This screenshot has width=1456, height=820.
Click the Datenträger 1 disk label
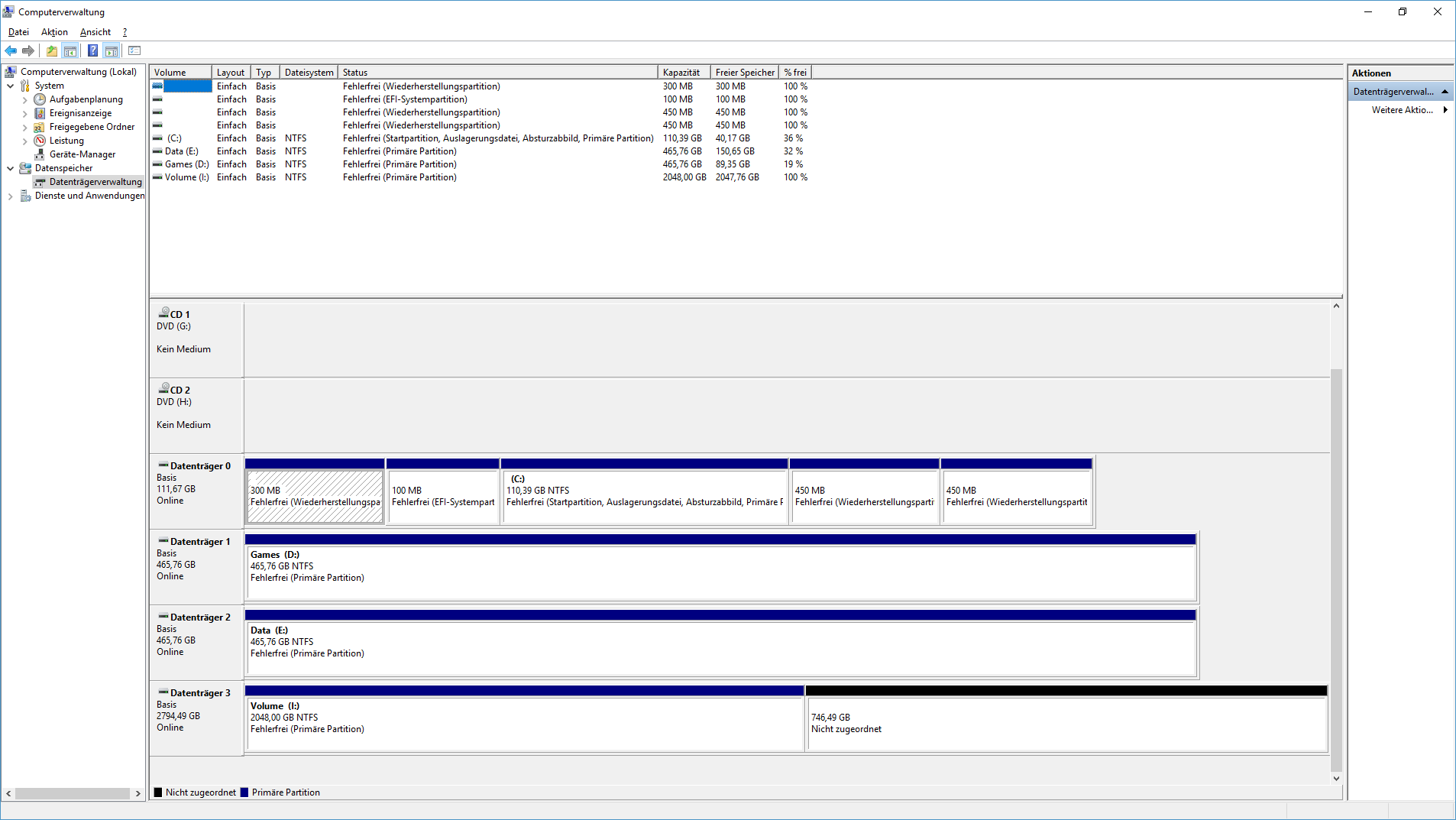pos(196,567)
